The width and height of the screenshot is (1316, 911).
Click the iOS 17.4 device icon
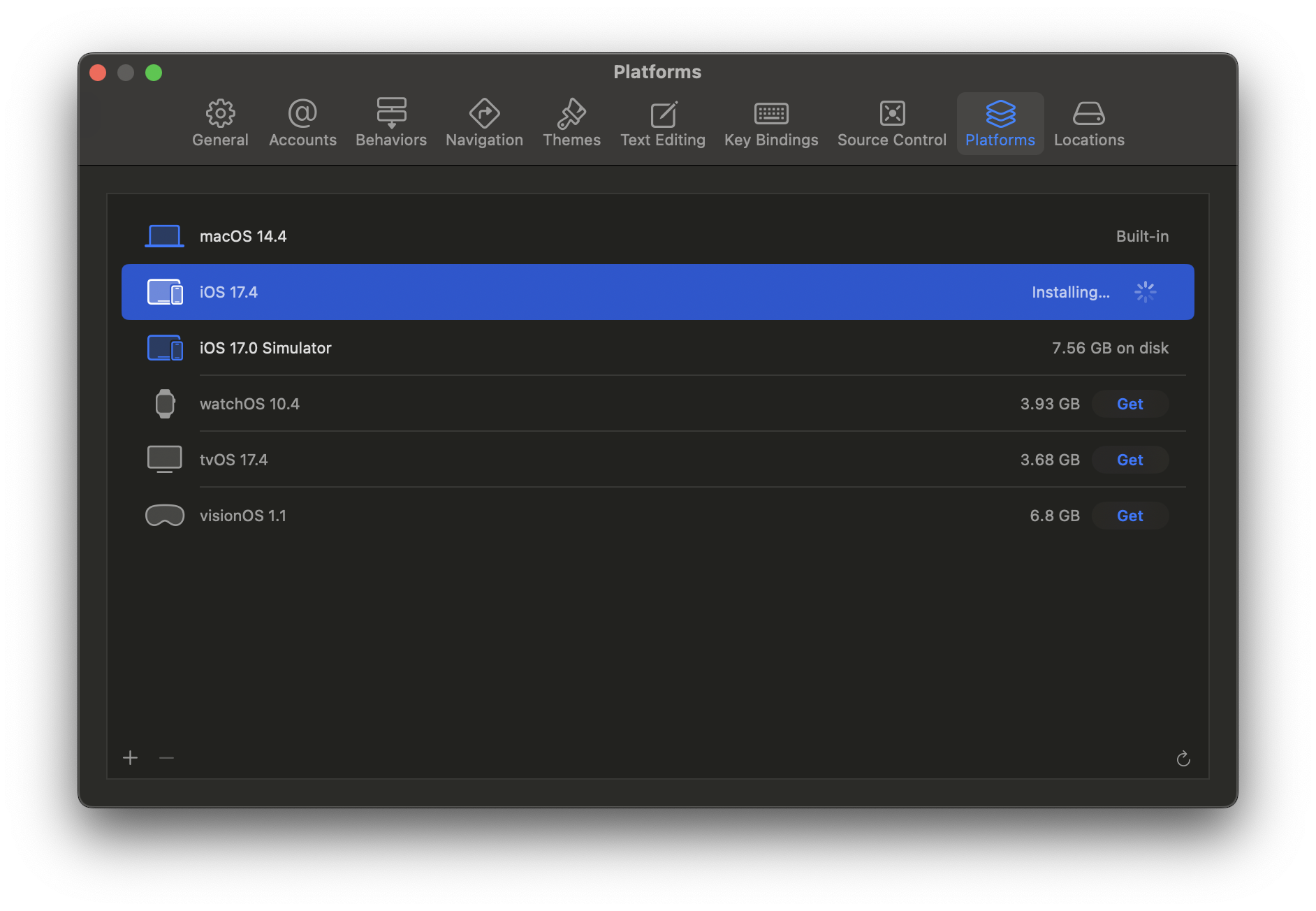coord(165,292)
